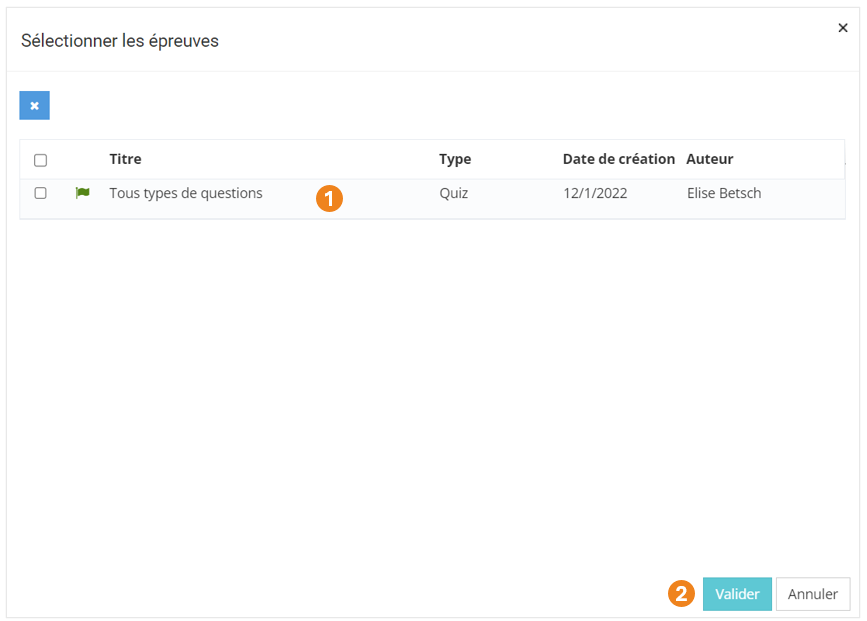Select the Tous types de questions title
Screen dimensions: 867x621
pos(186,193)
